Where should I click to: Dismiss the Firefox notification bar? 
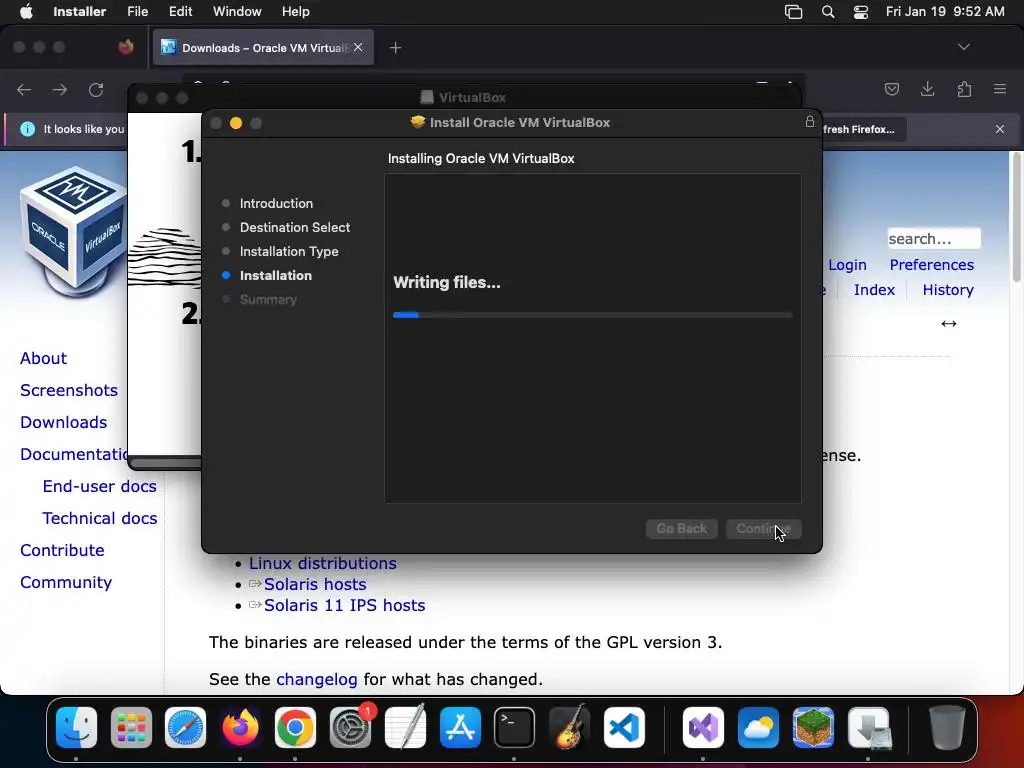point(1000,129)
